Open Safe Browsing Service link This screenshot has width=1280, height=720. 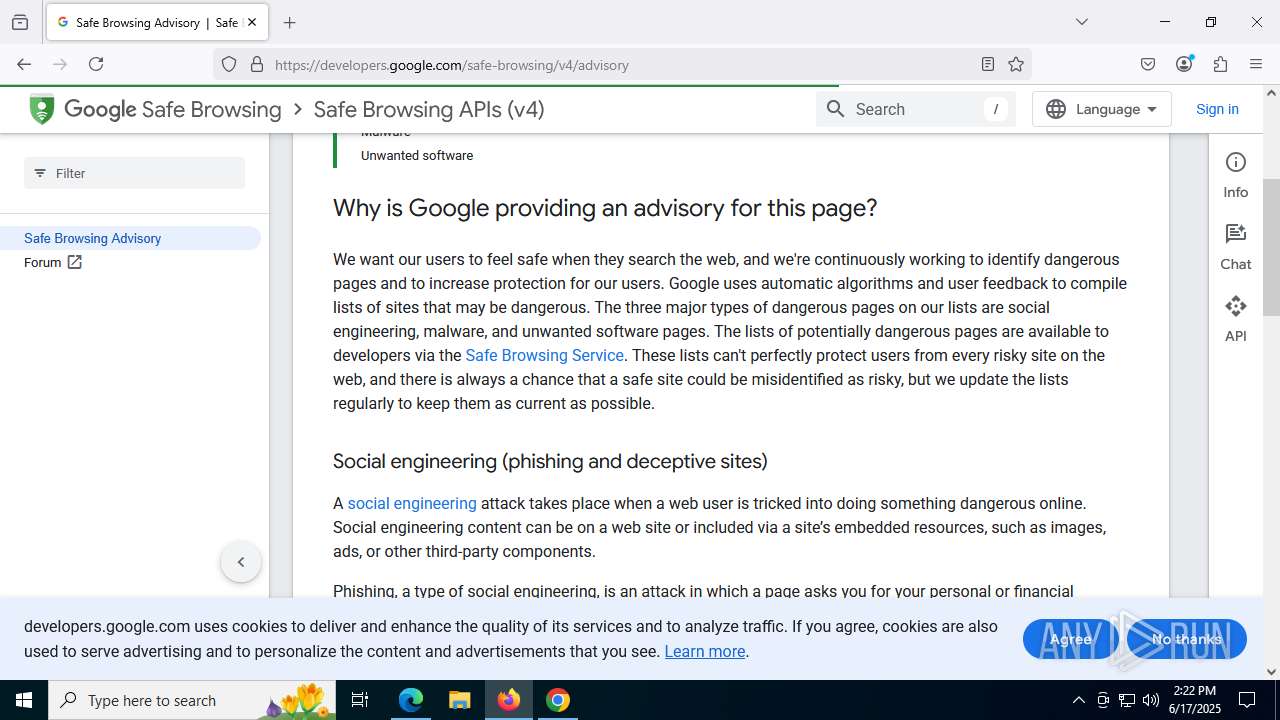545,355
